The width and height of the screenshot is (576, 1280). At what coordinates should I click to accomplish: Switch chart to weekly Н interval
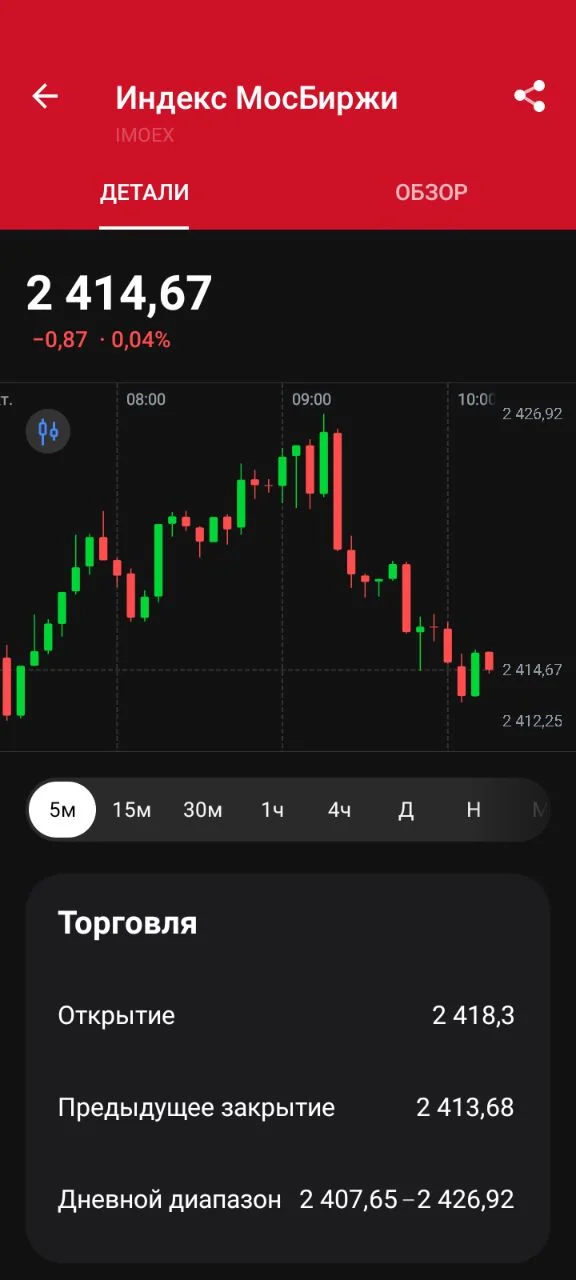click(473, 809)
